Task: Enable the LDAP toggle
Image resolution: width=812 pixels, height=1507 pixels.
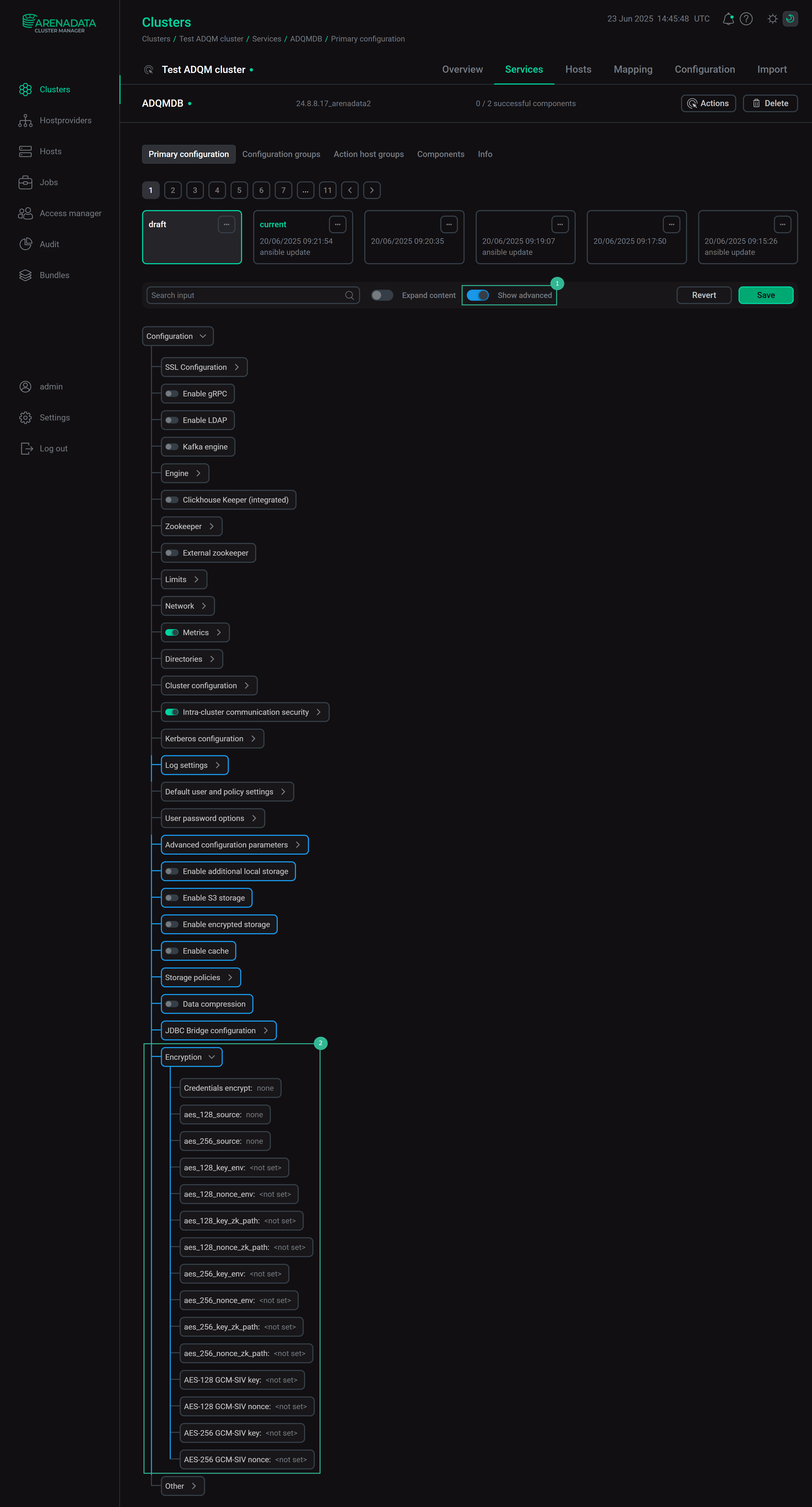Action: click(172, 421)
